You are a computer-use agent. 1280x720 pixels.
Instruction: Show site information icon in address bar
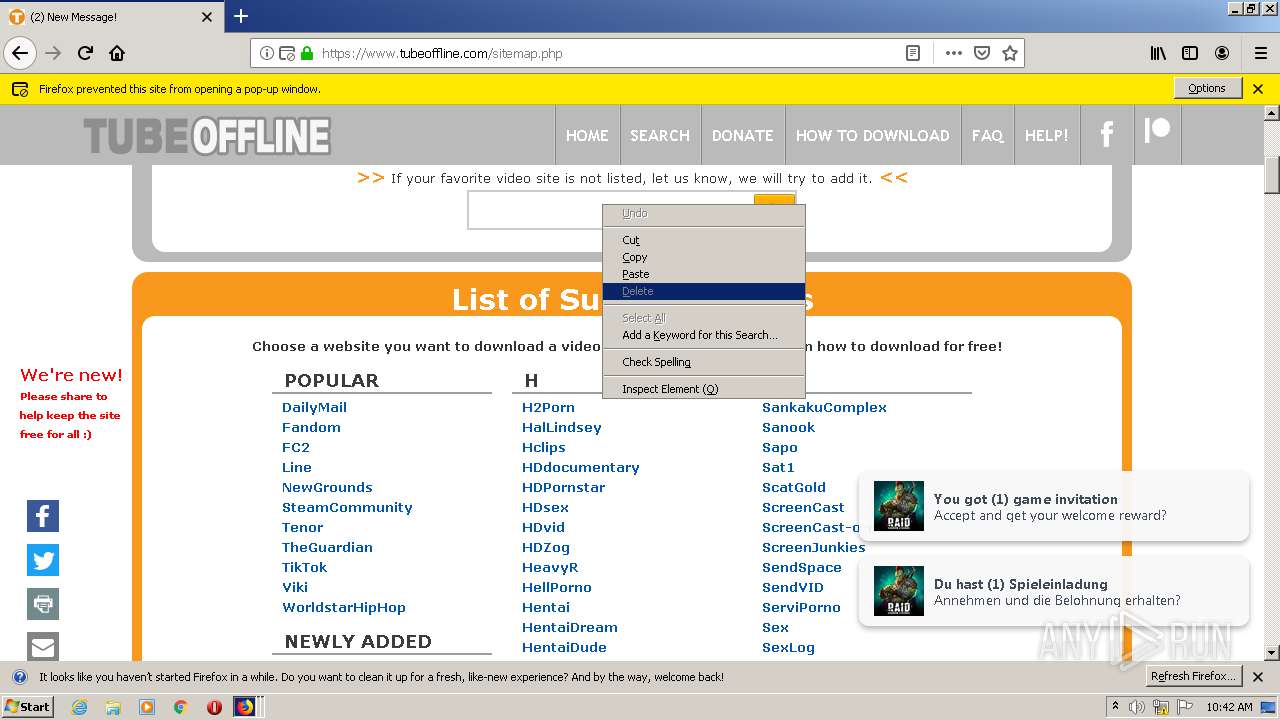pyautogui.click(x=267, y=53)
